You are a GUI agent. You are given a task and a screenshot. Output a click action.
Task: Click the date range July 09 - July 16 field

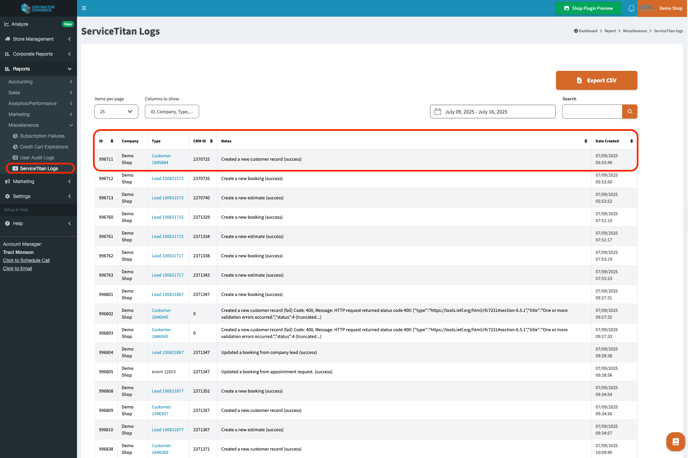point(492,111)
